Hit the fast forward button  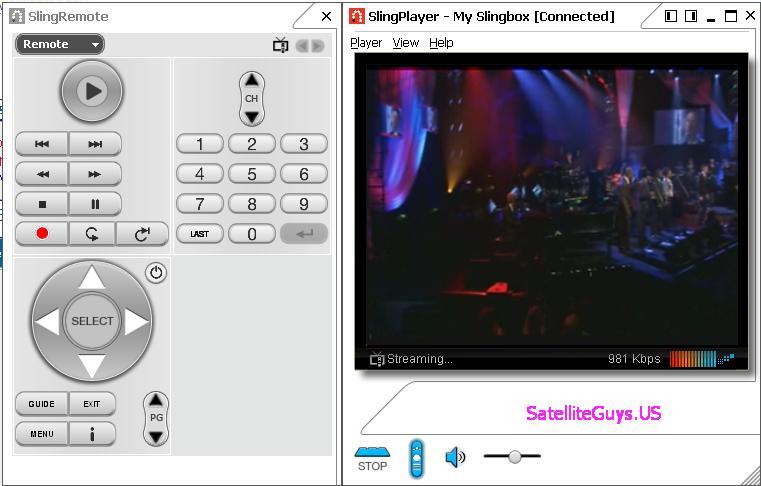(x=95, y=174)
